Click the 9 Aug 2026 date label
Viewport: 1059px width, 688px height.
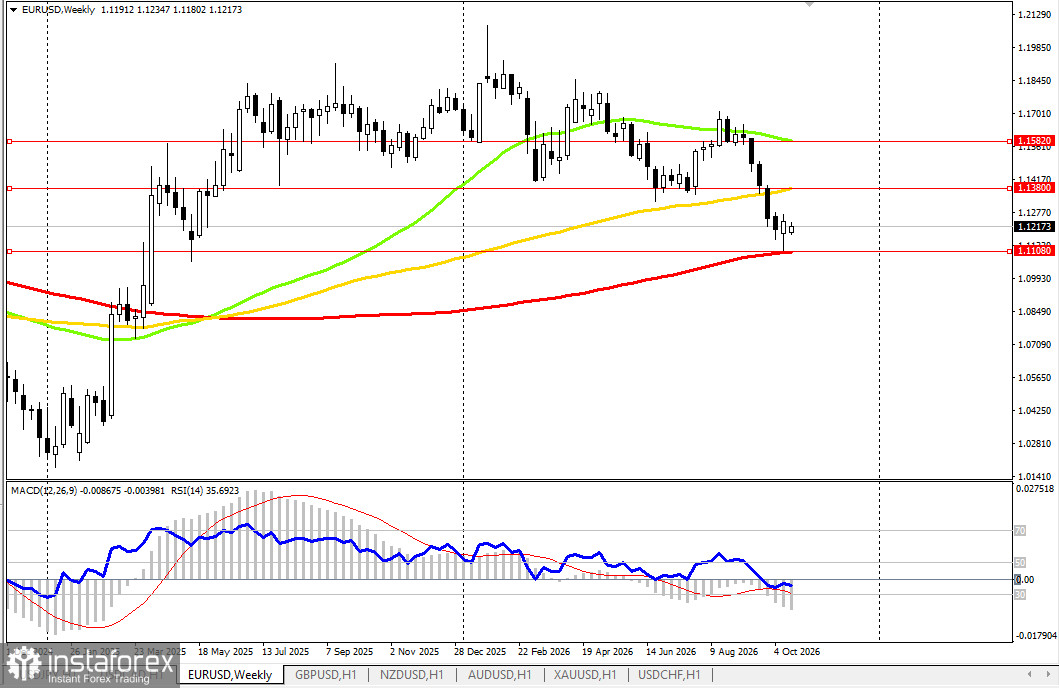coord(733,652)
